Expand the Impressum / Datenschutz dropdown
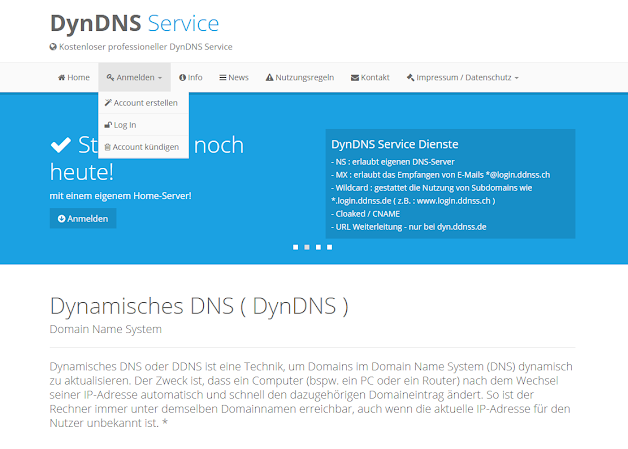The width and height of the screenshot is (628, 449). [463, 77]
